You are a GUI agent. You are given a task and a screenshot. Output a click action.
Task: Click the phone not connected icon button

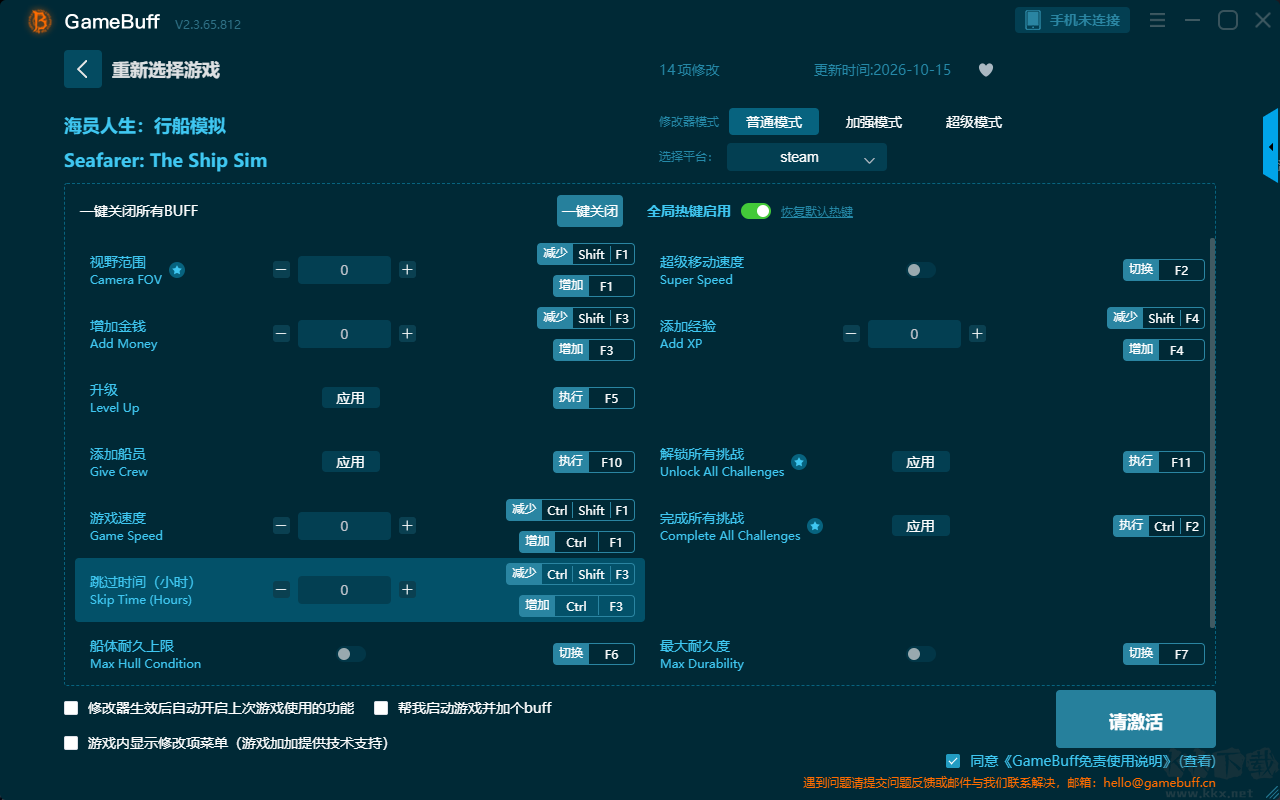click(1073, 20)
